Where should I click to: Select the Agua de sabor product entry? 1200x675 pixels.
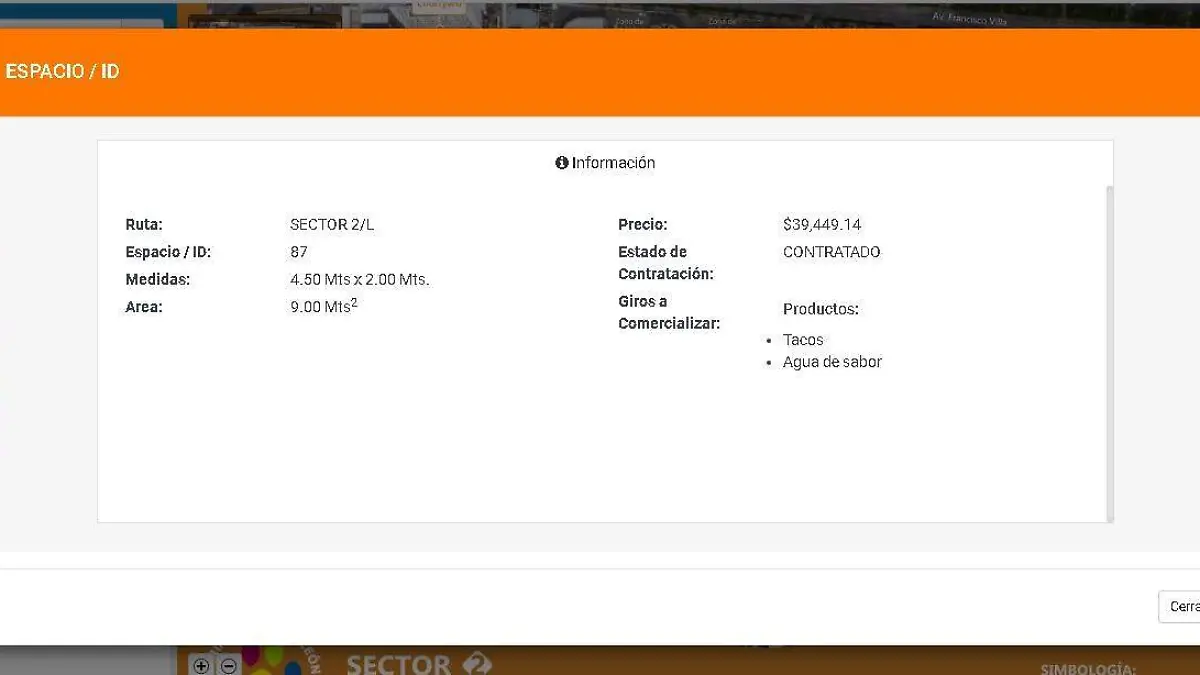pos(832,362)
